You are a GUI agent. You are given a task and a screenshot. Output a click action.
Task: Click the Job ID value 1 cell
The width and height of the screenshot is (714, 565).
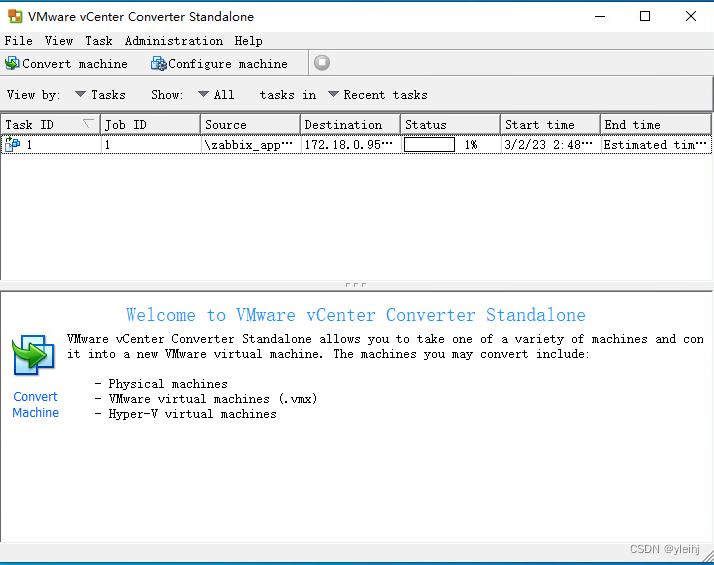[151, 145]
